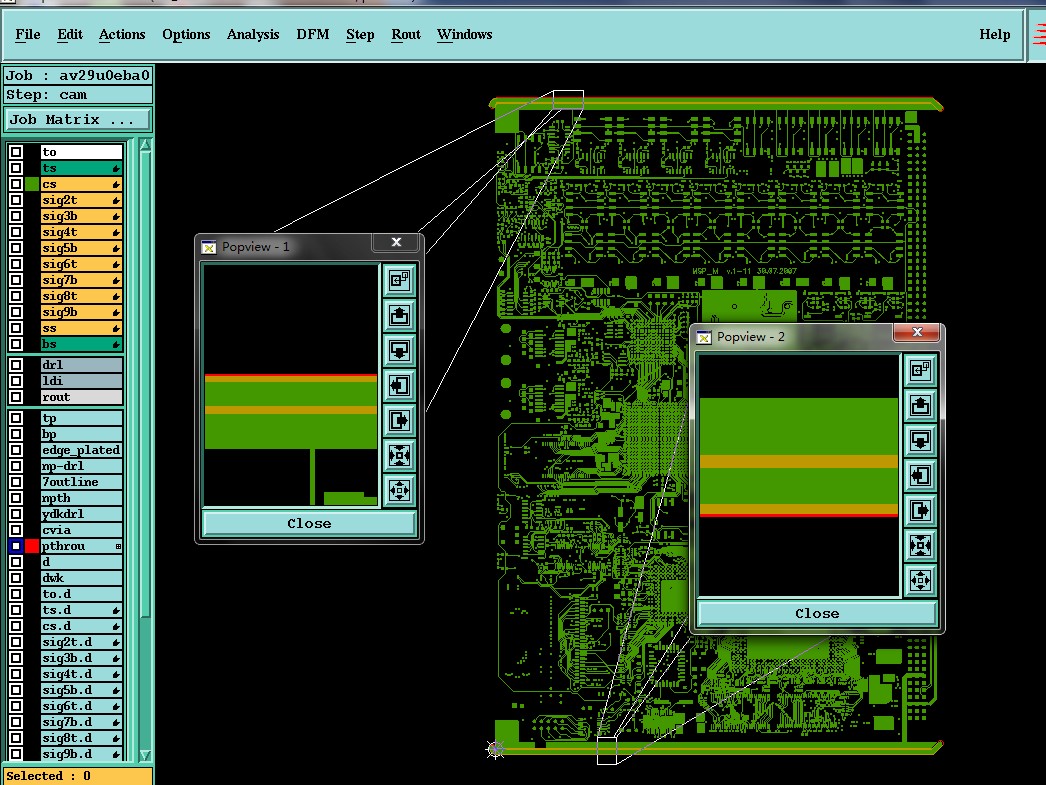Click the swap-view icon in Popview - 1

click(x=400, y=280)
